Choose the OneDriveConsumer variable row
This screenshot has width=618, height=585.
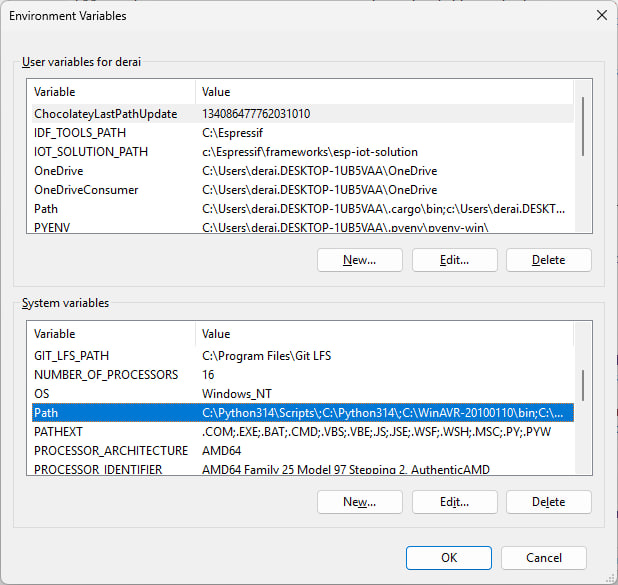pos(86,190)
